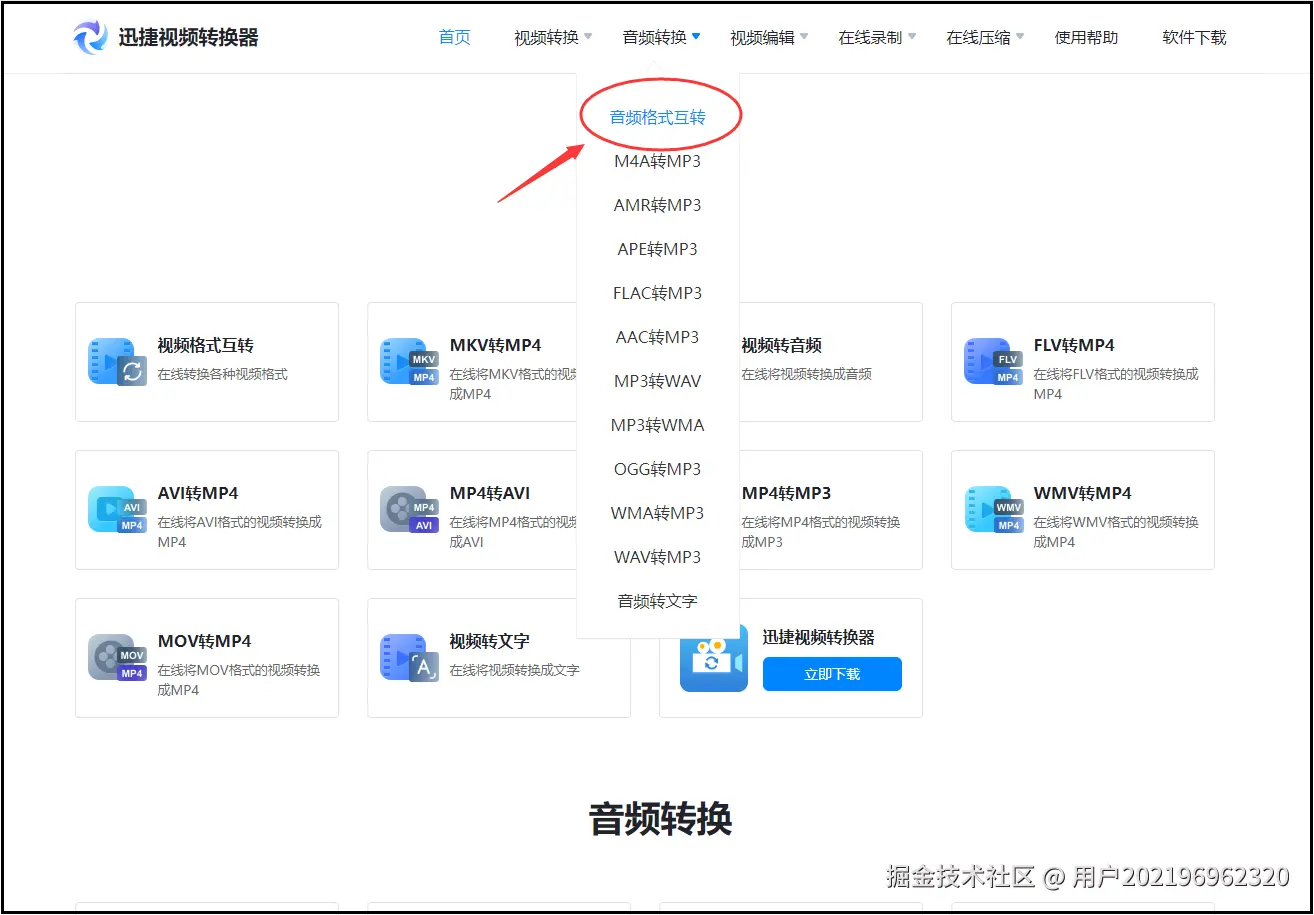Select AAC转MP3 in the dropdown
This screenshot has height=915, width=1314.
click(x=658, y=337)
